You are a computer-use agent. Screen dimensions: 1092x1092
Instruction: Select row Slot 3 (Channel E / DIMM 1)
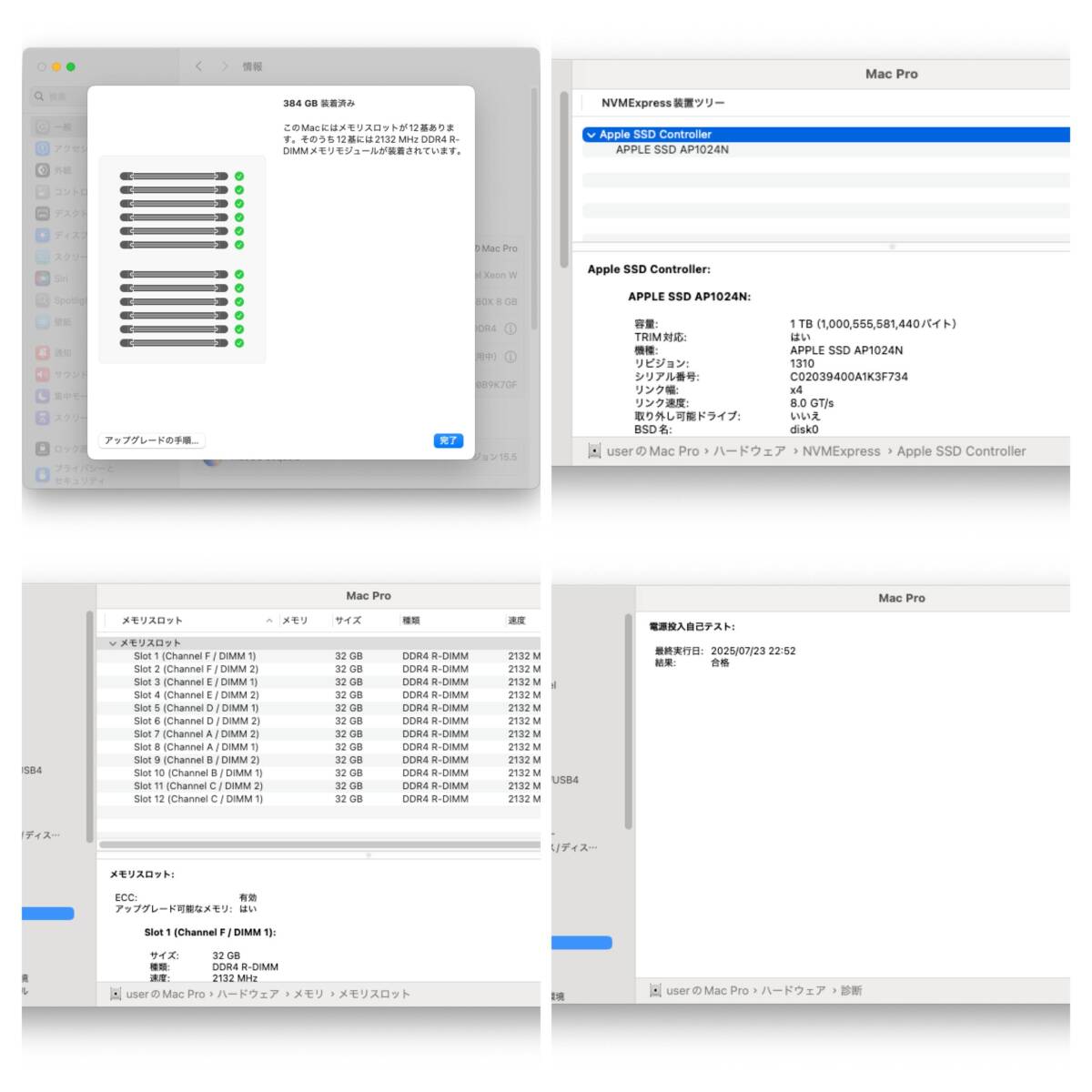pyautogui.click(x=318, y=682)
